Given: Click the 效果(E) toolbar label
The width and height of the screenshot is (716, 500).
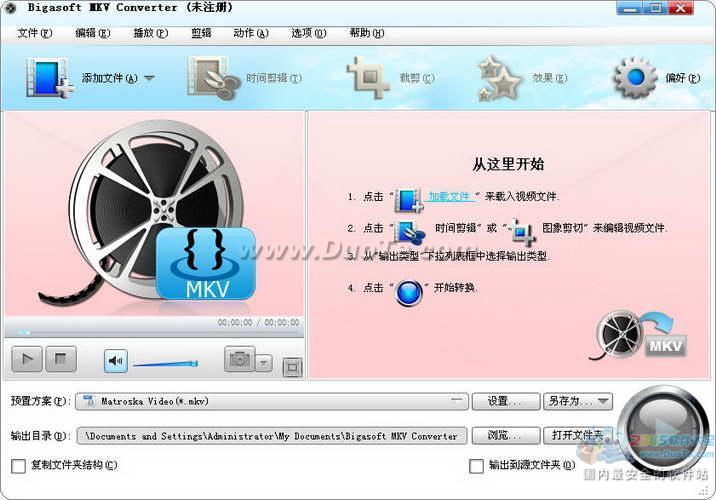Looking at the screenshot, I should pos(550,78).
